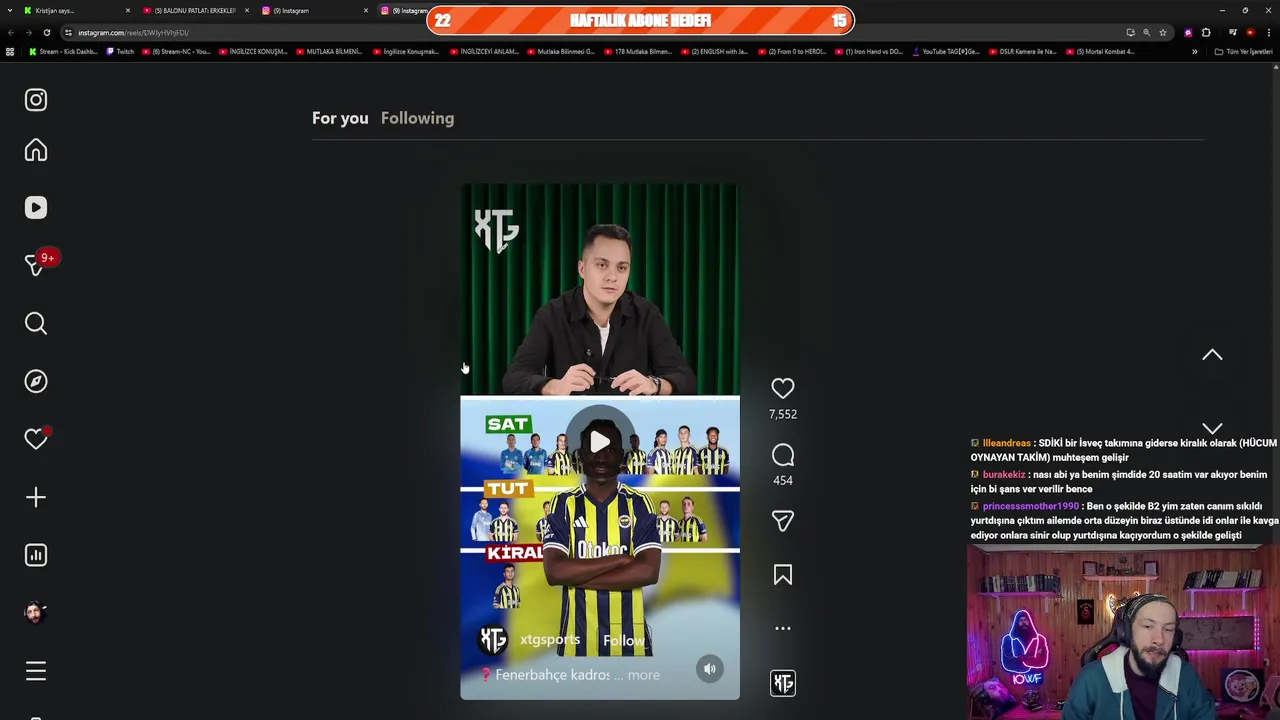Click the like count 7,552
This screenshot has height=720, width=1280.
(783, 414)
